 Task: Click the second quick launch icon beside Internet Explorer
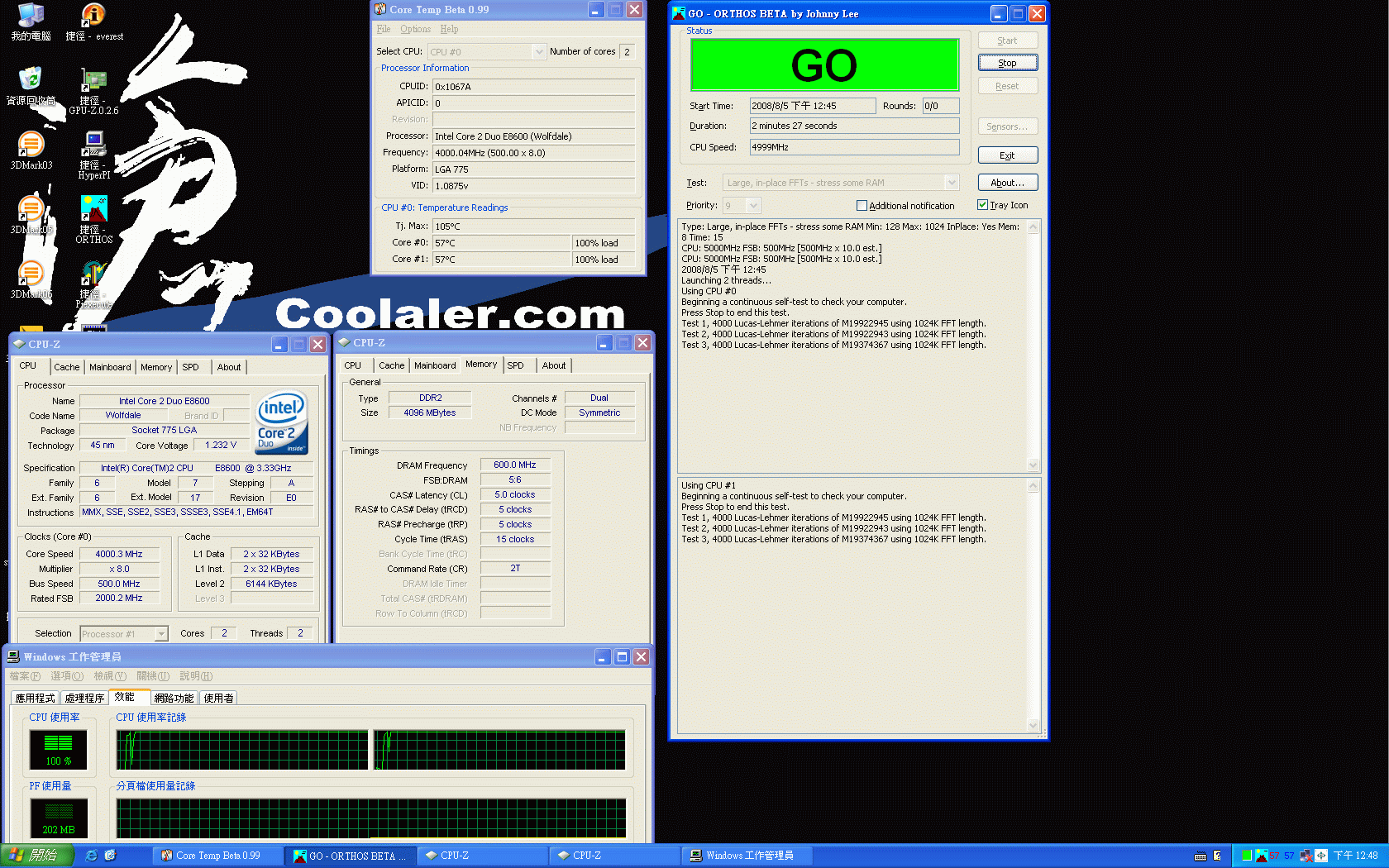111,856
